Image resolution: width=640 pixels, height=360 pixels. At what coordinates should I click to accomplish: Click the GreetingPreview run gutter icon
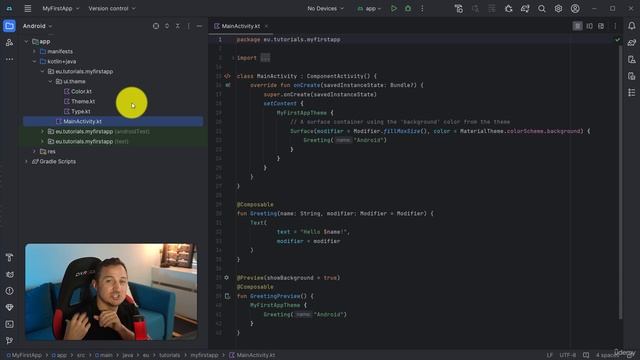click(227, 296)
